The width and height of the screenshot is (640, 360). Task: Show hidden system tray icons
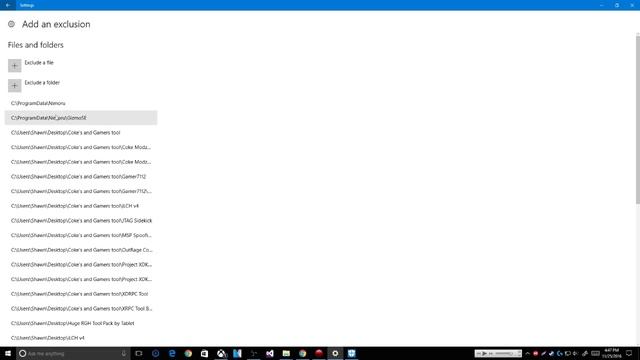pyautogui.click(x=528, y=353)
